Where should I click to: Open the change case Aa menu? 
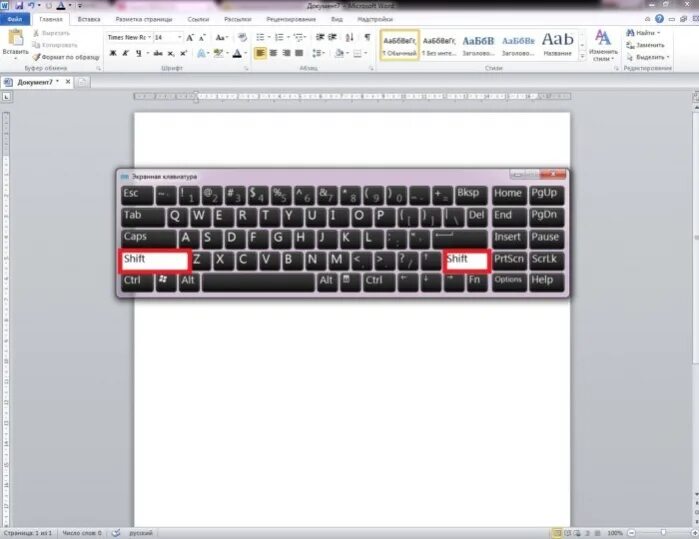click(x=222, y=37)
